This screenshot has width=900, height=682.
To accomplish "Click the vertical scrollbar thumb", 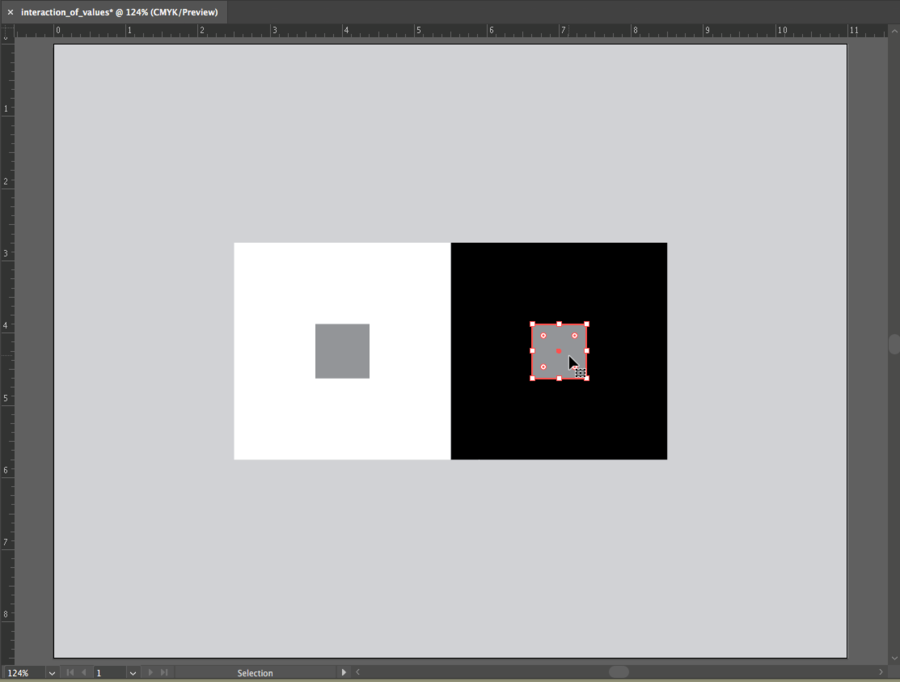I will (x=894, y=344).
